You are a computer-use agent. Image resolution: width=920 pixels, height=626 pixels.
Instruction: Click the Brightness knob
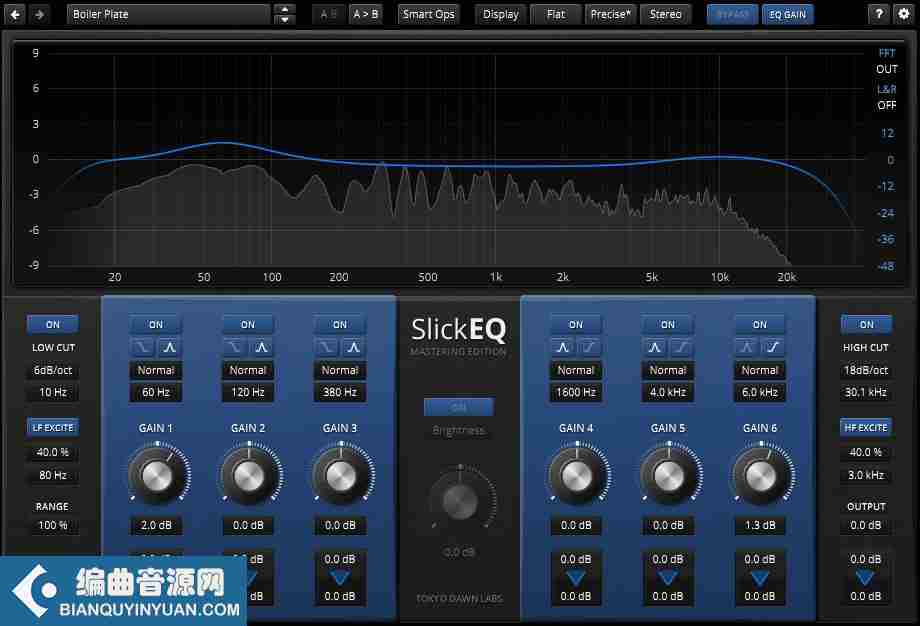[460, 500]
